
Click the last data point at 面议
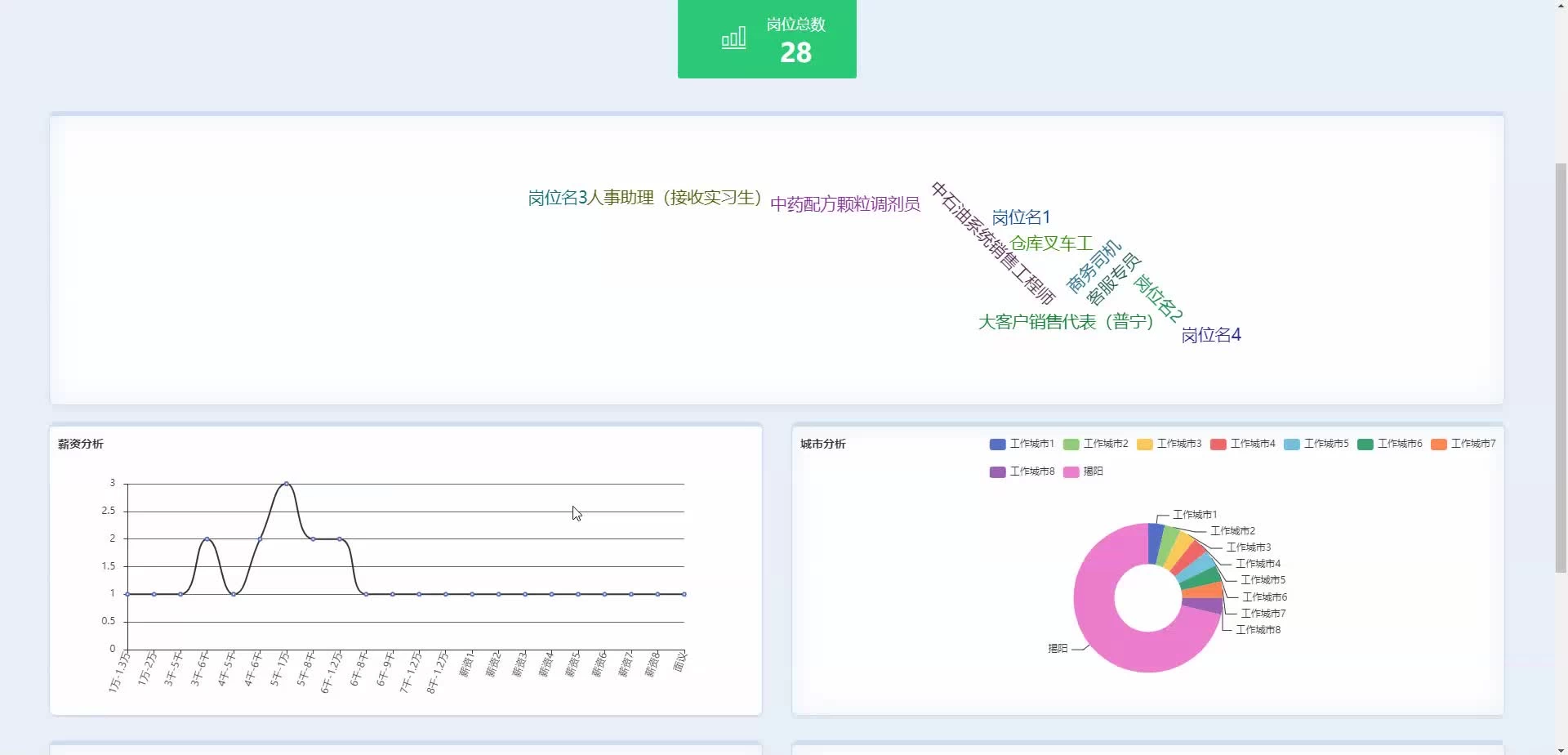pyautogui.click(x=684, y=594)
